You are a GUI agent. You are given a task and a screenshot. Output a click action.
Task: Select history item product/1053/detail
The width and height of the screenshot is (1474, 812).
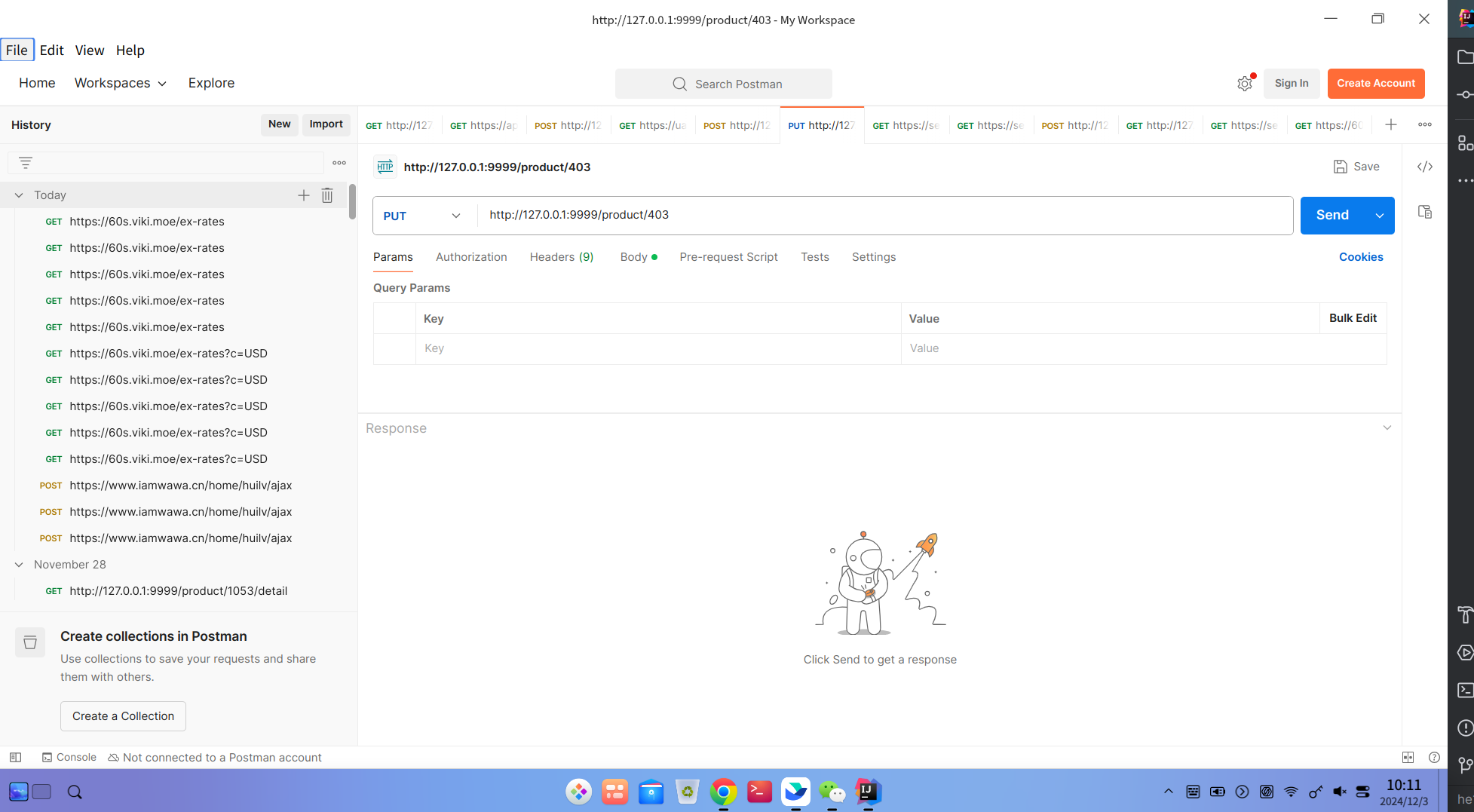tap(179, 591)
